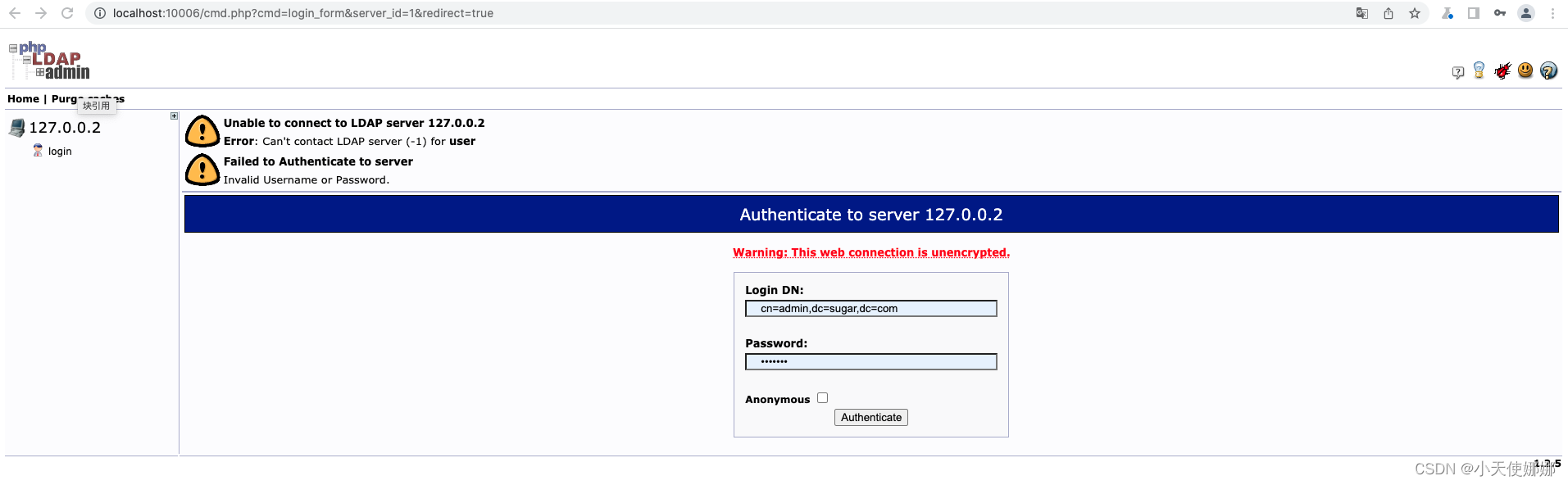The image size is (1568, 485).
Task: Select the 127.0.0.2 server entry
Action: (x=65, y=128)
